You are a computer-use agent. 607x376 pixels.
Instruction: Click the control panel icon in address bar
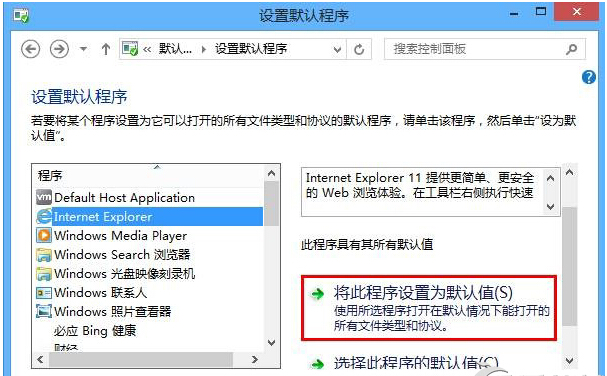(130, 49)
